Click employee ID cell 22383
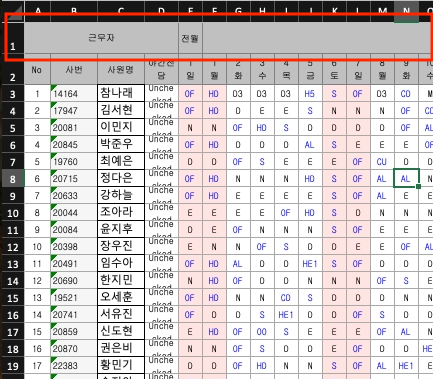The image size is (433, 379). point(74,366)
